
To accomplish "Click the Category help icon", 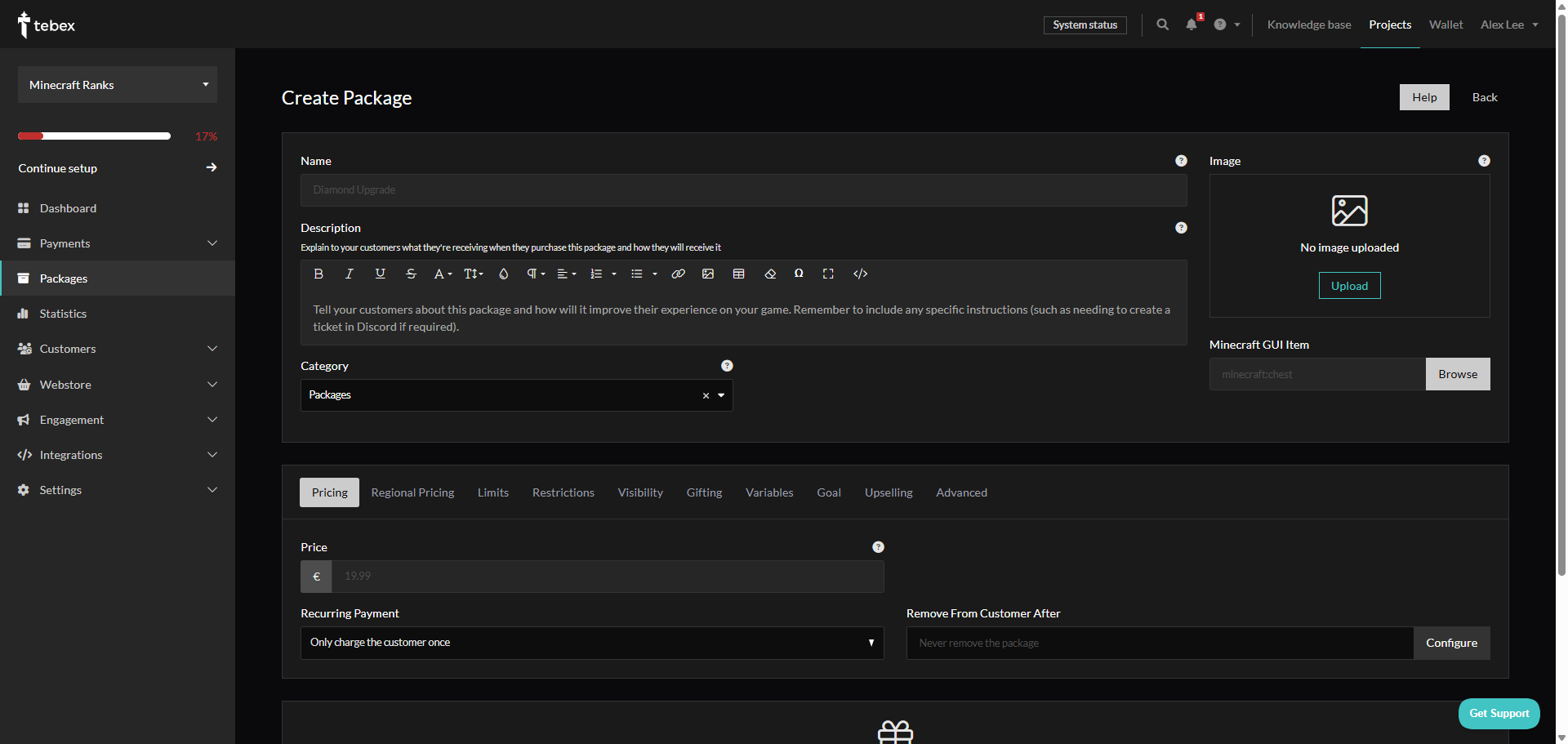I will [727, 366].
